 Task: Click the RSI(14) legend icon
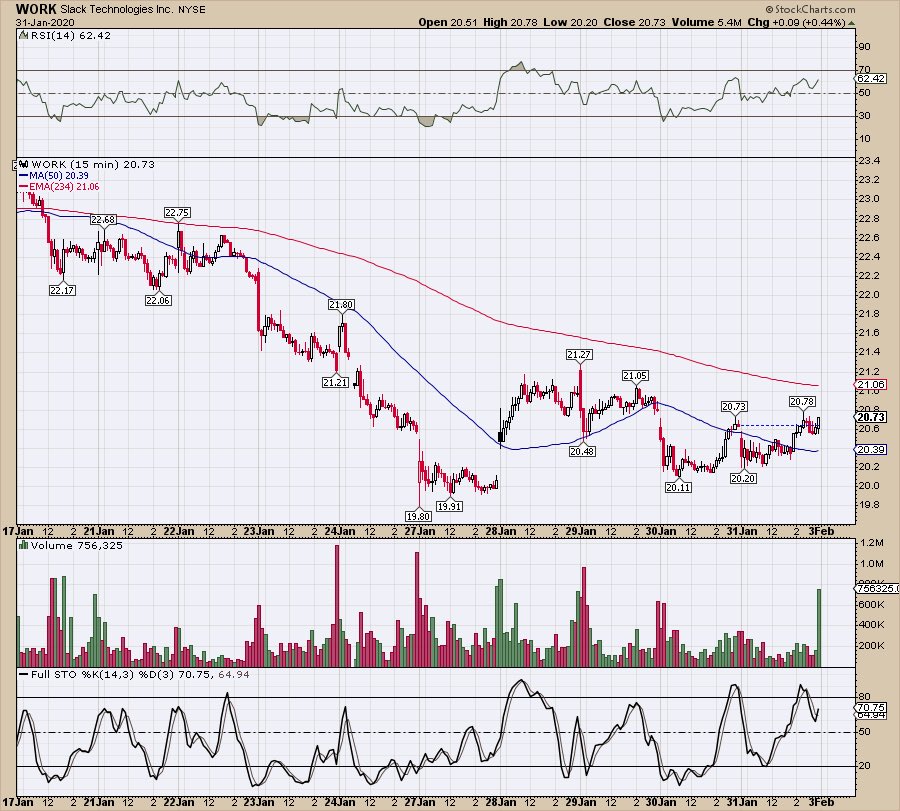coord(24,35)
